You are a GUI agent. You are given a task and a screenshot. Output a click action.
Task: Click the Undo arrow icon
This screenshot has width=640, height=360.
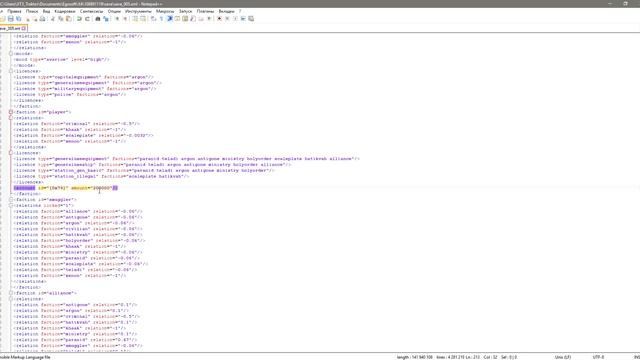click(x=79, y=19)
